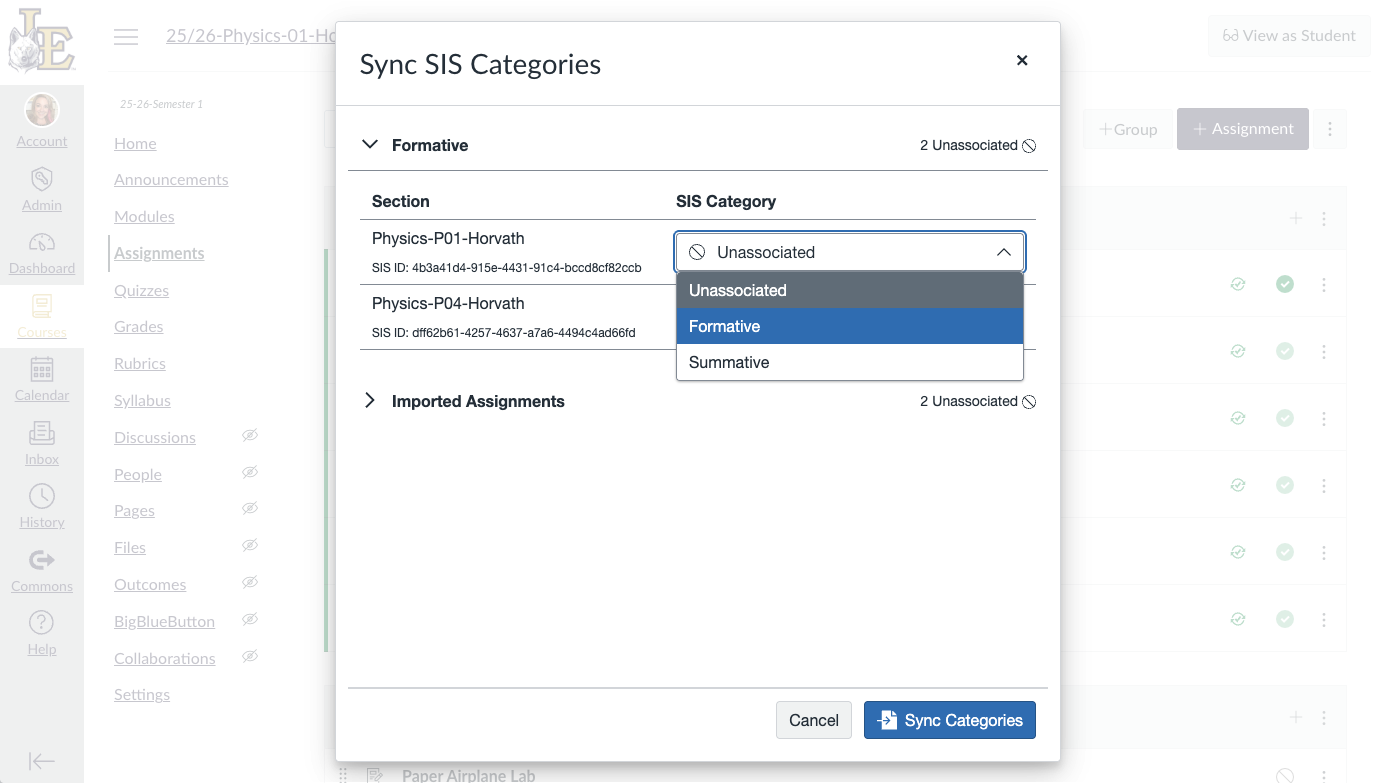Add a new assignment with +Assignment
The width and height of the screenshot is (1395, 783).
tap(1243, 129)
